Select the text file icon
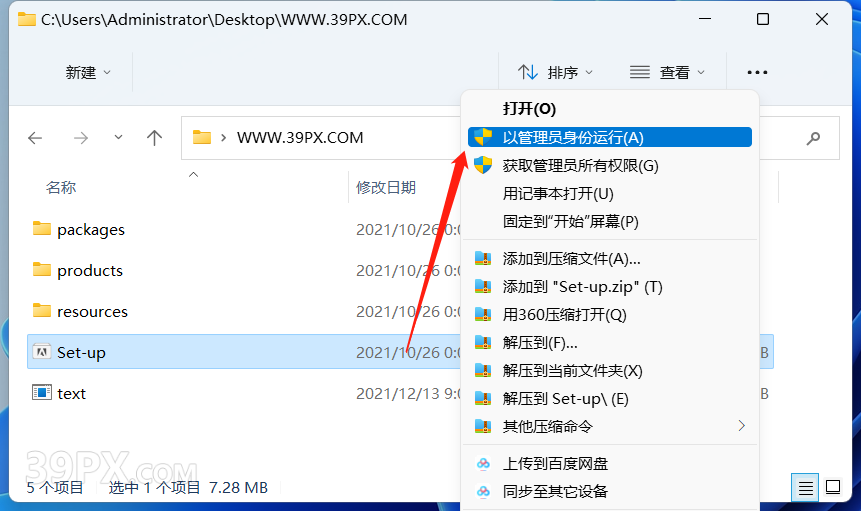Image resolution: width=861 pixels, height=511 pixels. [x=42, y=392]
